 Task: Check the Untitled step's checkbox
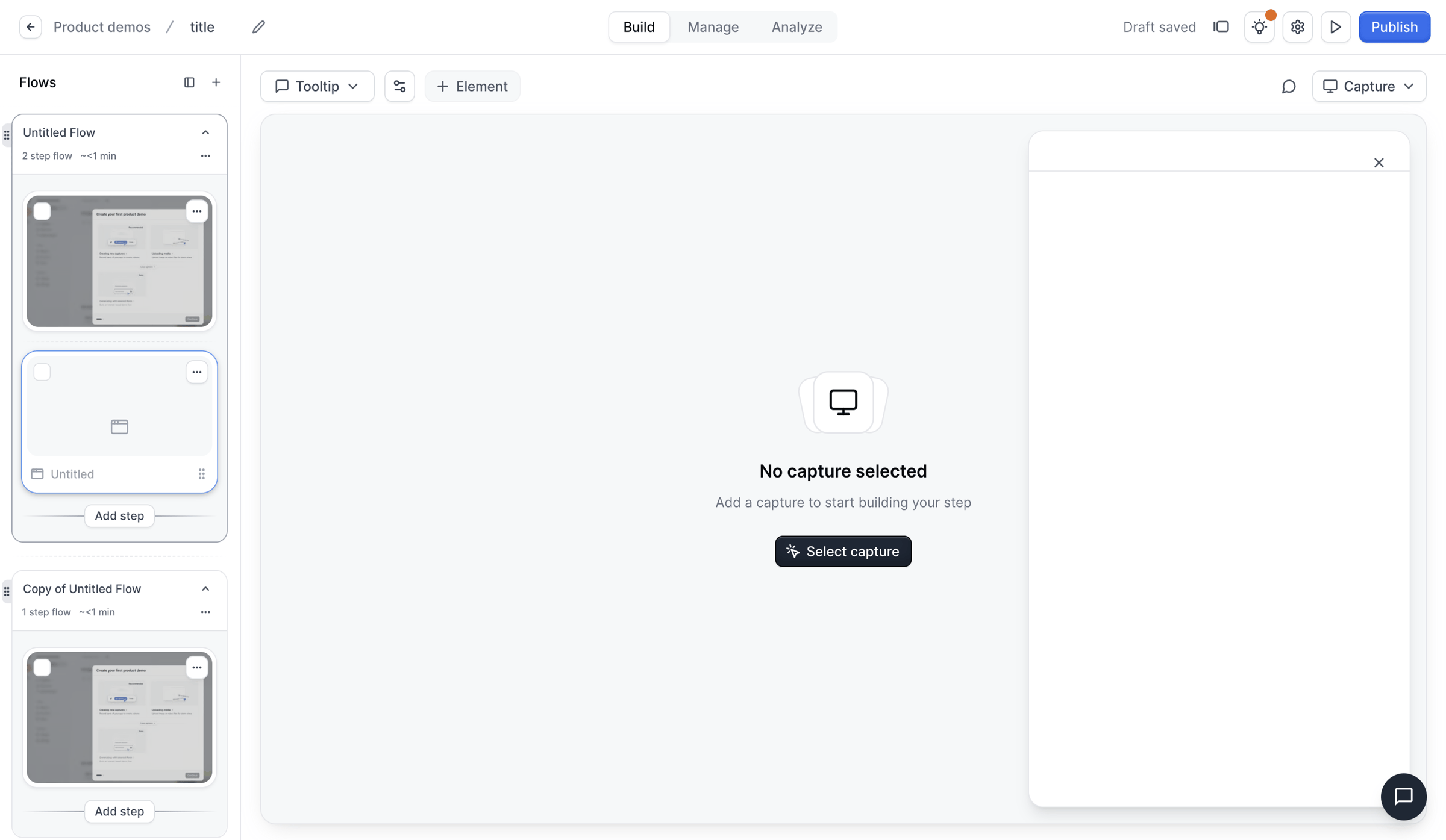42,372
